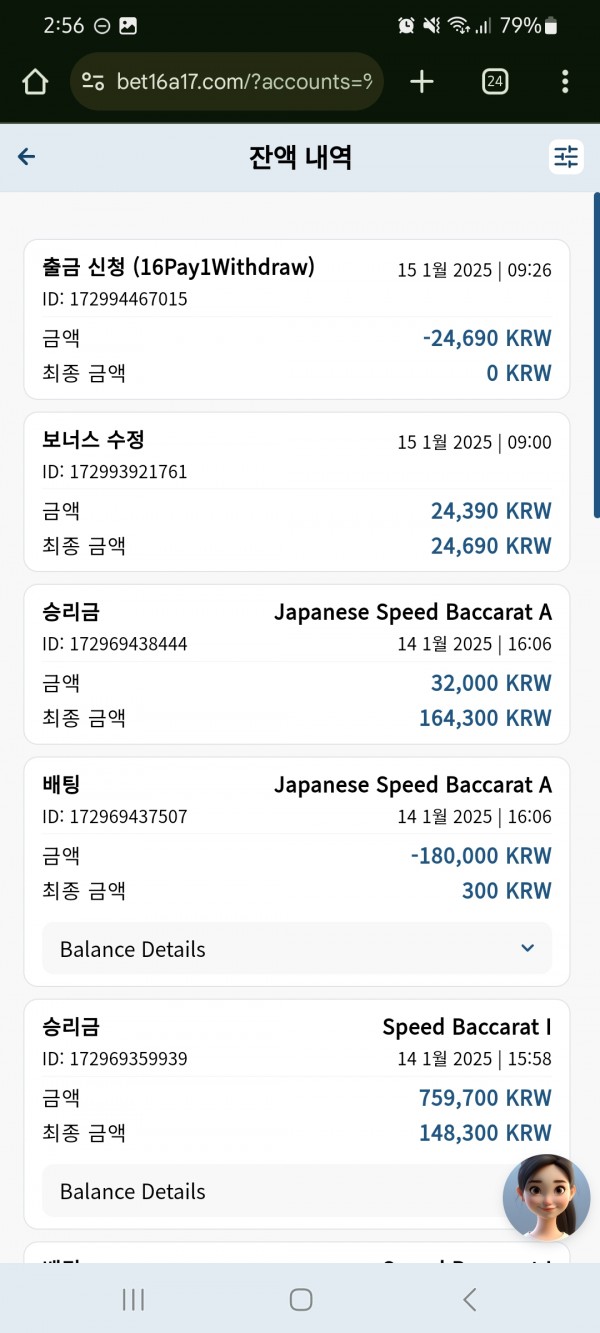Tap the site info icon in address bar

click(x=93, y=82)
